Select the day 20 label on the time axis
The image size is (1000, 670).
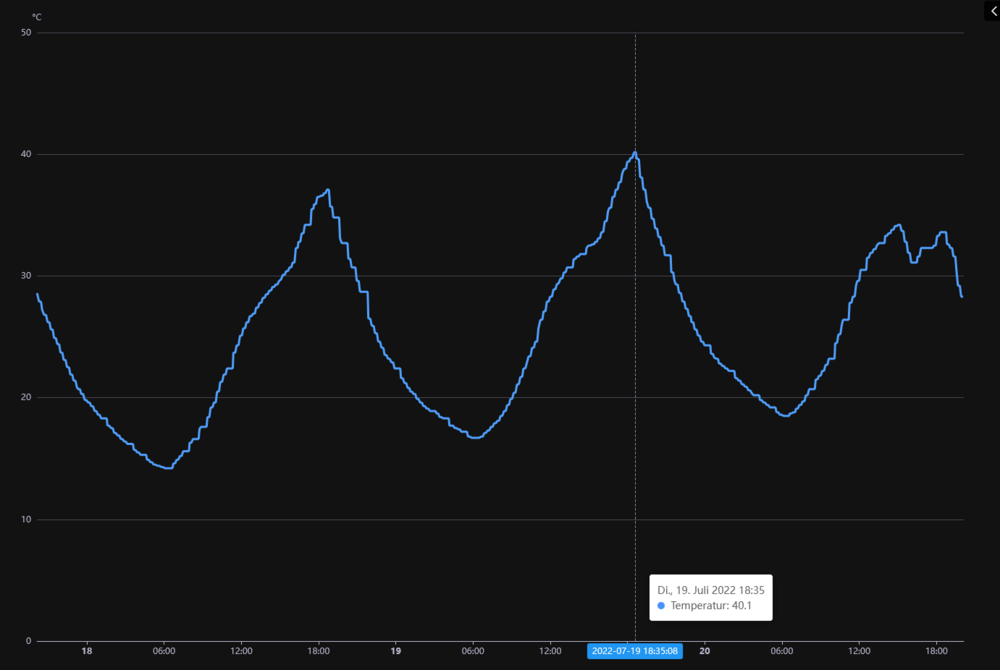pyautogui.click(x=705, y=650)
